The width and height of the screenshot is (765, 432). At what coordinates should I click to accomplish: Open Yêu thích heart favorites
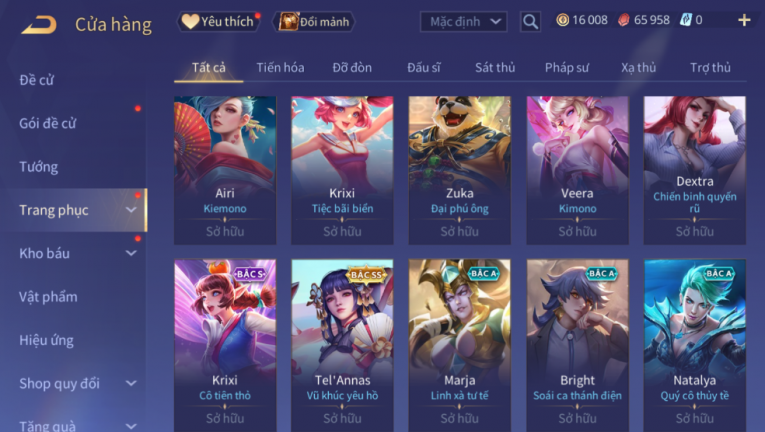(x=218, y=21)
